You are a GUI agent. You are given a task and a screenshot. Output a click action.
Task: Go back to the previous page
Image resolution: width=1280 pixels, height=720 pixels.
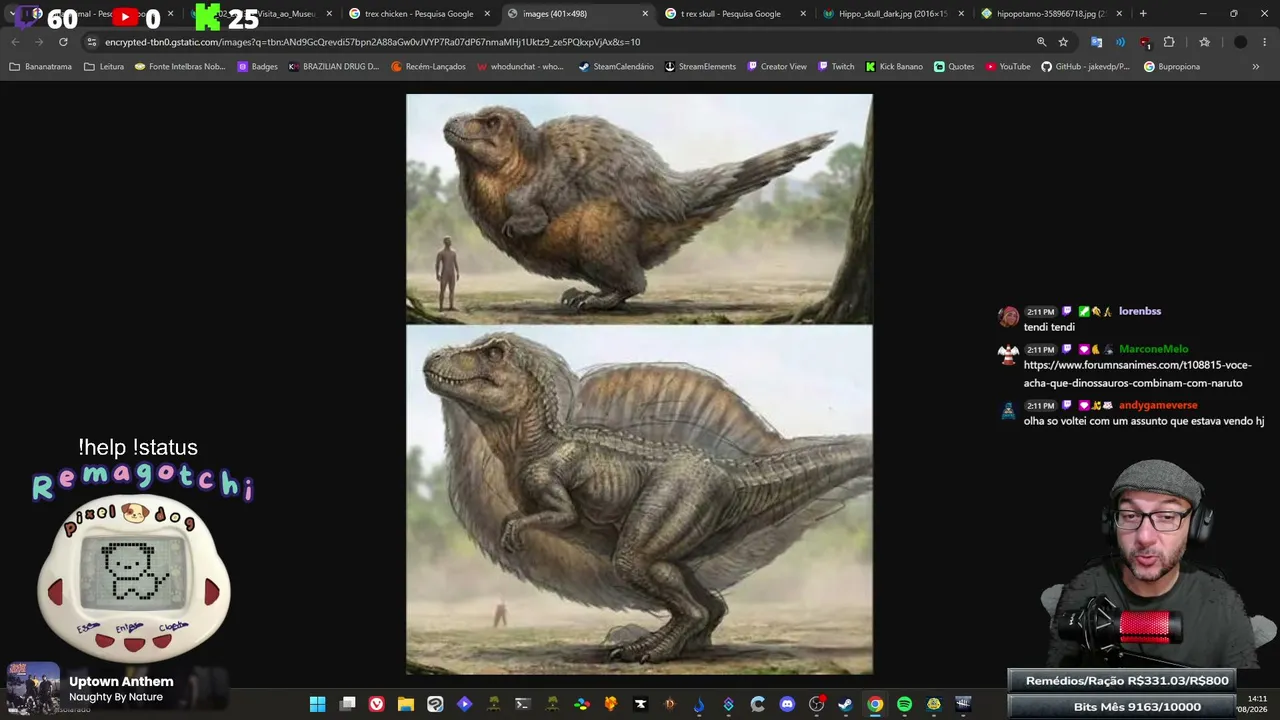pos(15,42)
